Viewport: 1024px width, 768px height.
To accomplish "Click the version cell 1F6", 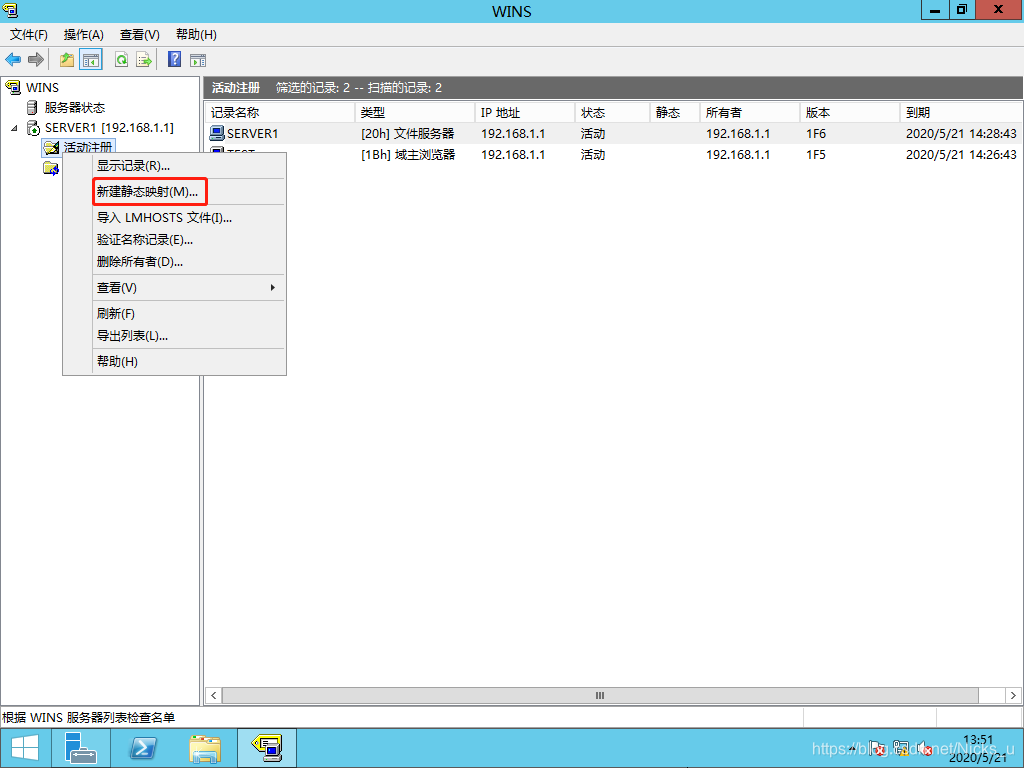I will [816, 134].
